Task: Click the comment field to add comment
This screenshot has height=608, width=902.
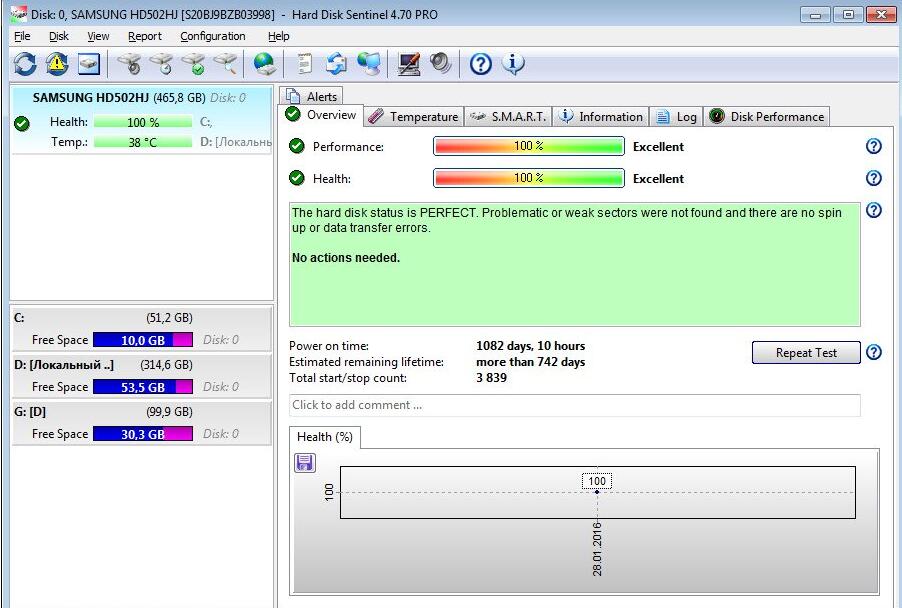Action: (x=575, y=405)
